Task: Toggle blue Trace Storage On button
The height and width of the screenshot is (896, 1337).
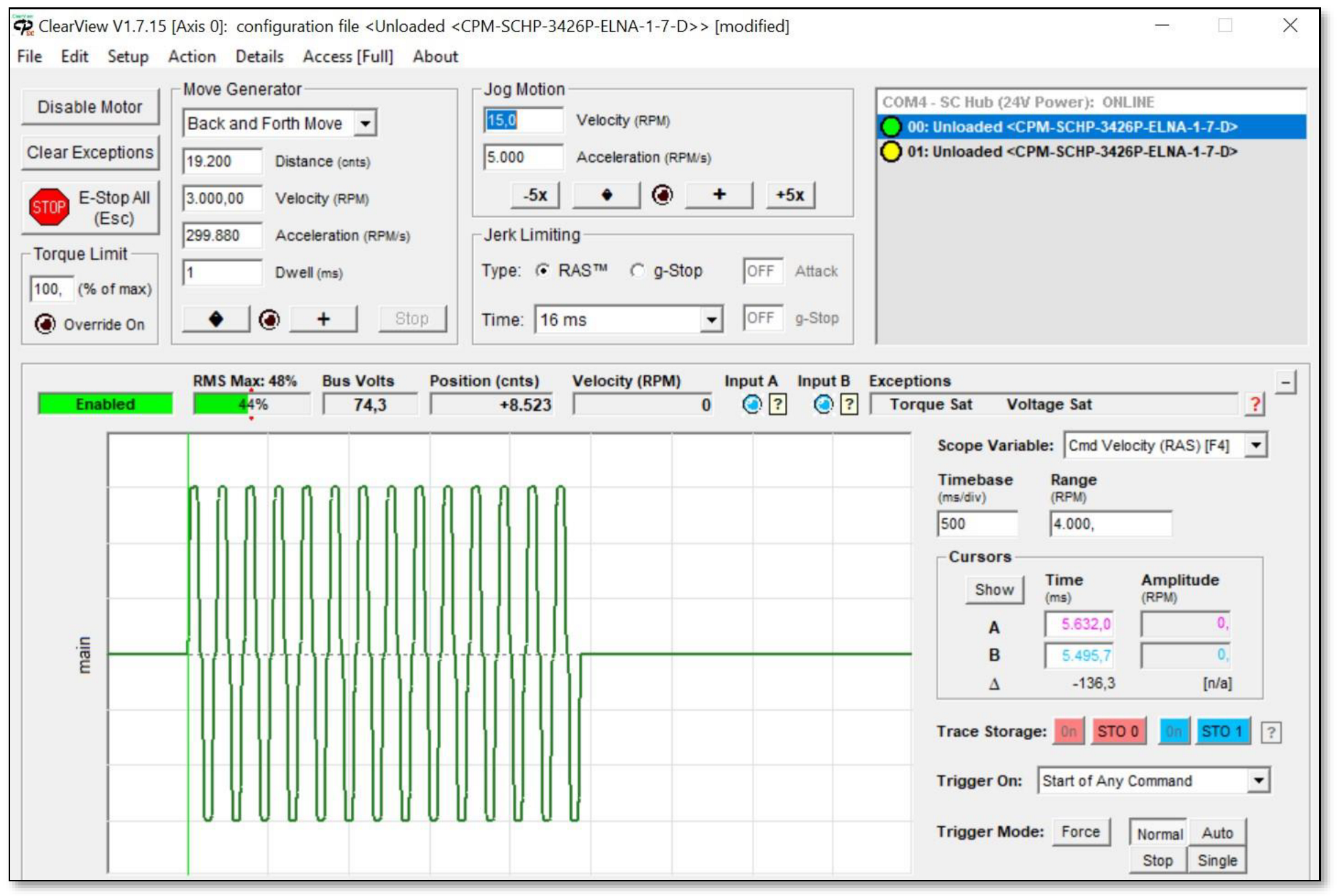Action: (1174, 731)
